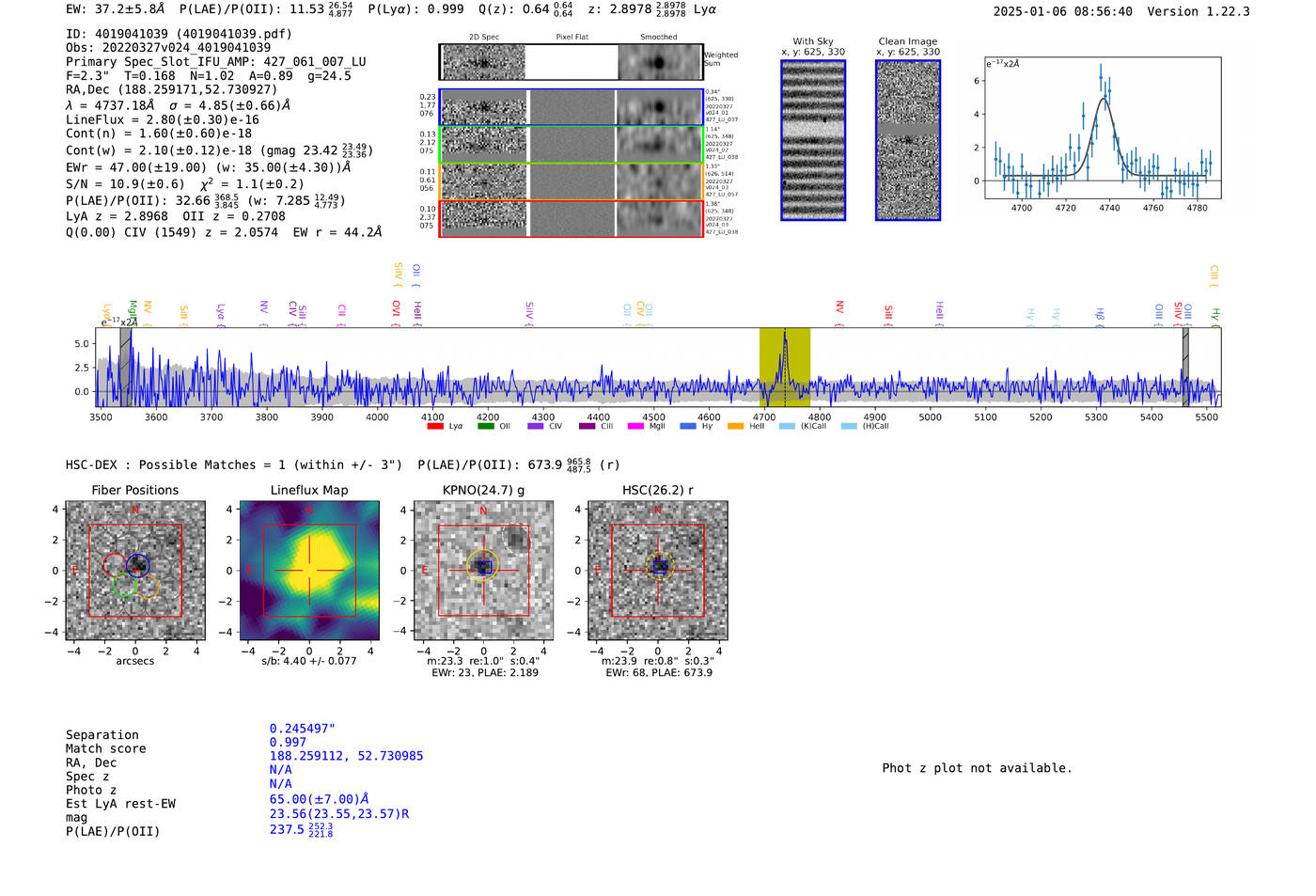
Task: Select the ID: 4019041039 text line
Action: coord(179,34)
